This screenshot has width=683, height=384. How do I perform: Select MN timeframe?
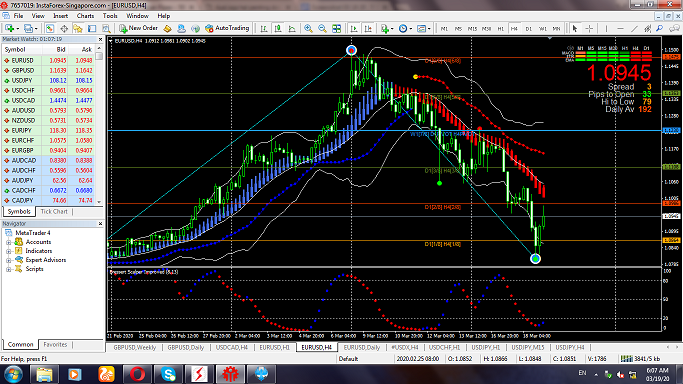coord(556,28)
